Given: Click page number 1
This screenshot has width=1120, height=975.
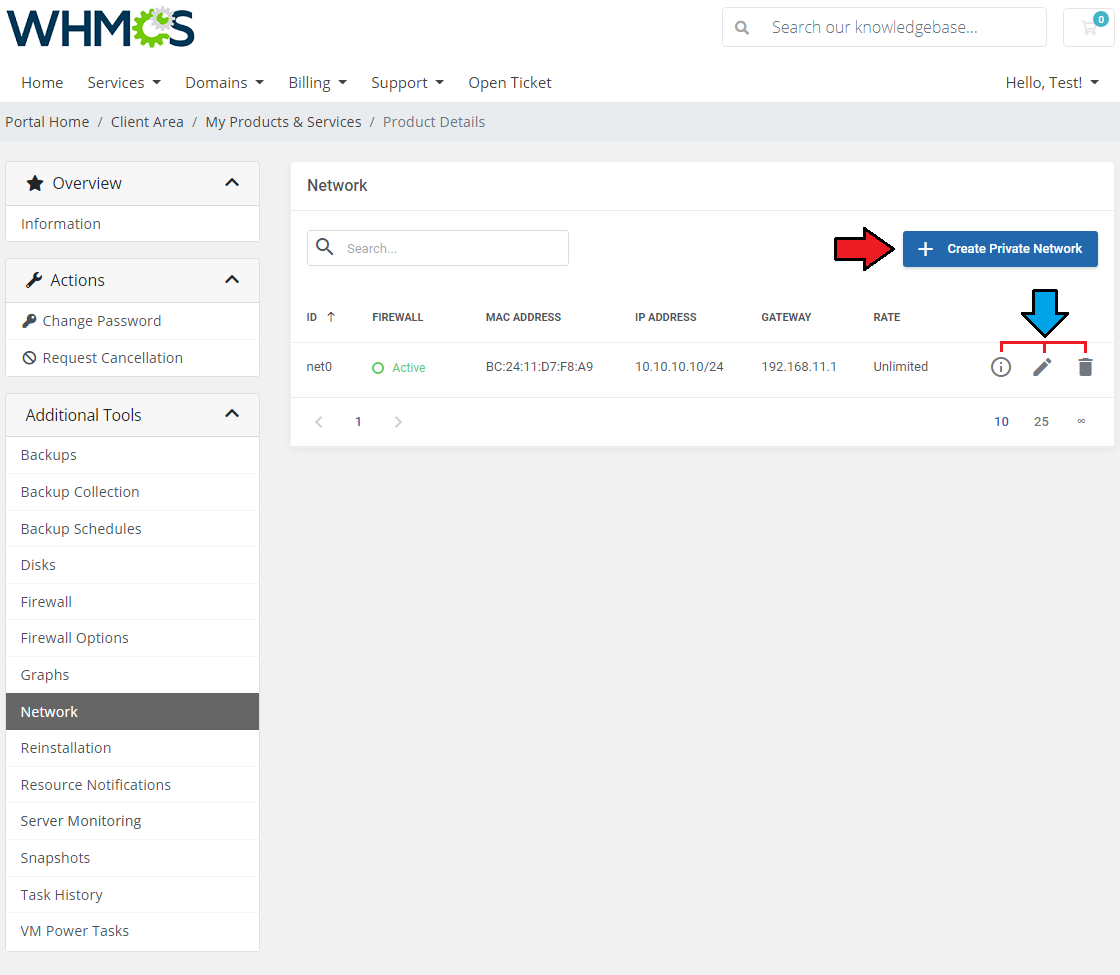Looking at the screenshot, I should coord(359,422).
